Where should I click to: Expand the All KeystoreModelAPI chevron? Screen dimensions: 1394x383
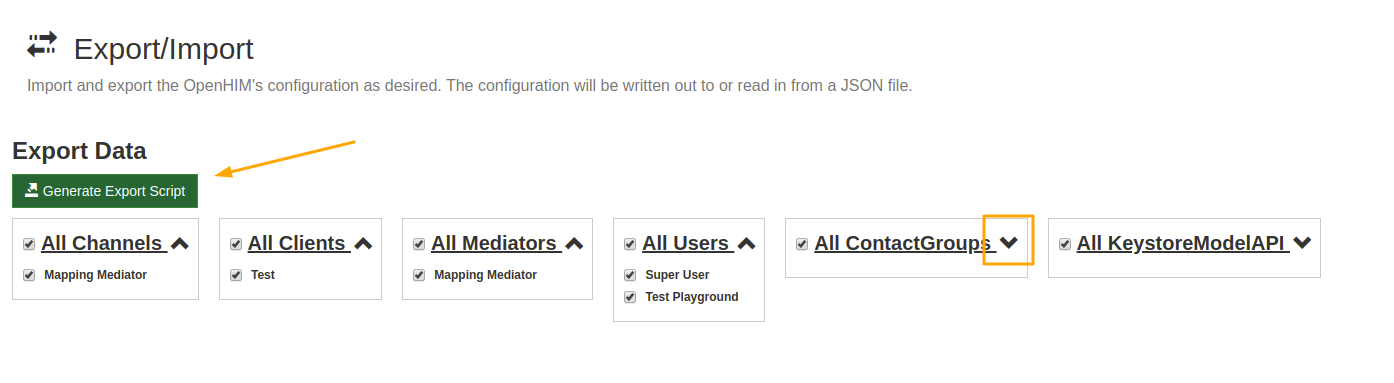pos(1302,243)
